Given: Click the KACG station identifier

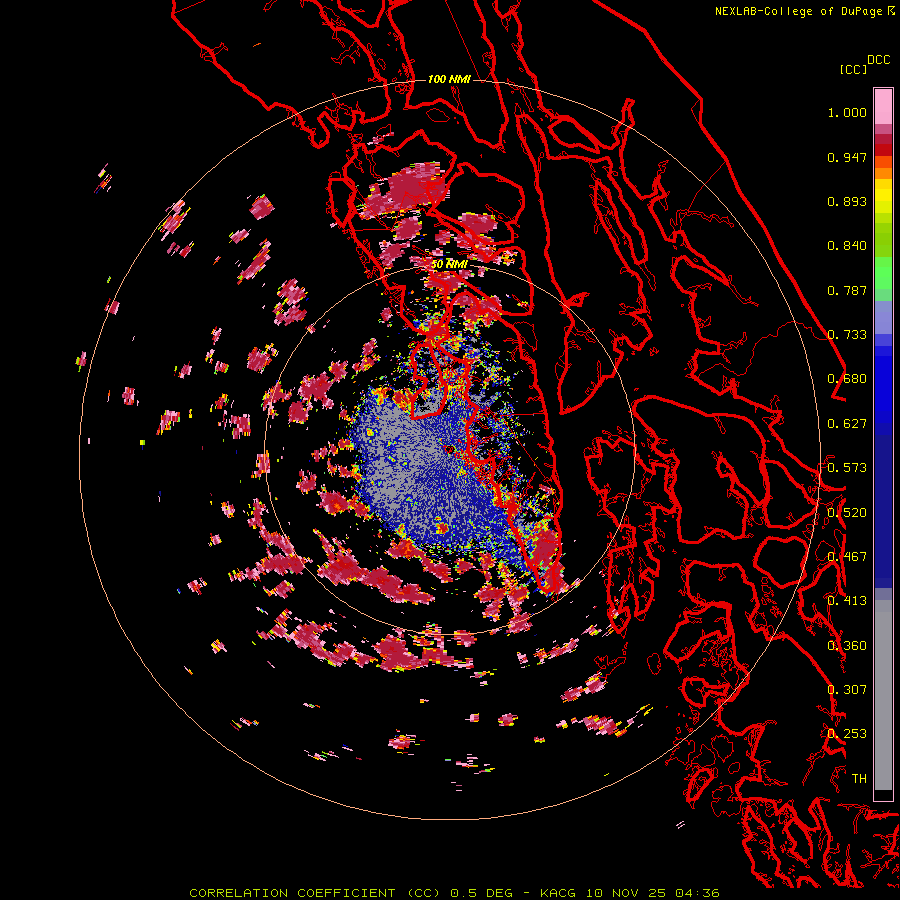Looking at the screenshot, I should (557, 893).
